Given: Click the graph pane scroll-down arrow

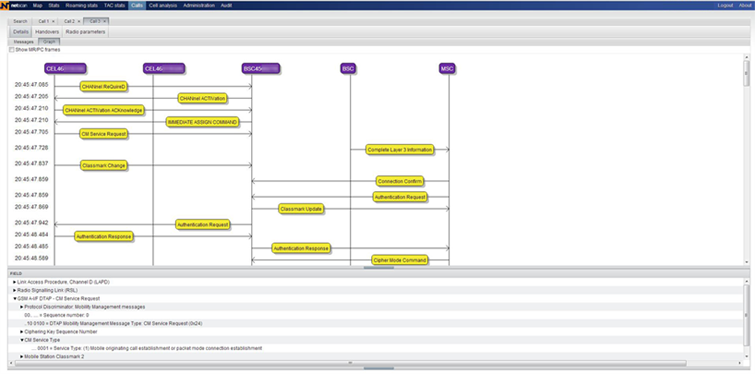Looking at the screenshot, I should click(x=747, y=262).
